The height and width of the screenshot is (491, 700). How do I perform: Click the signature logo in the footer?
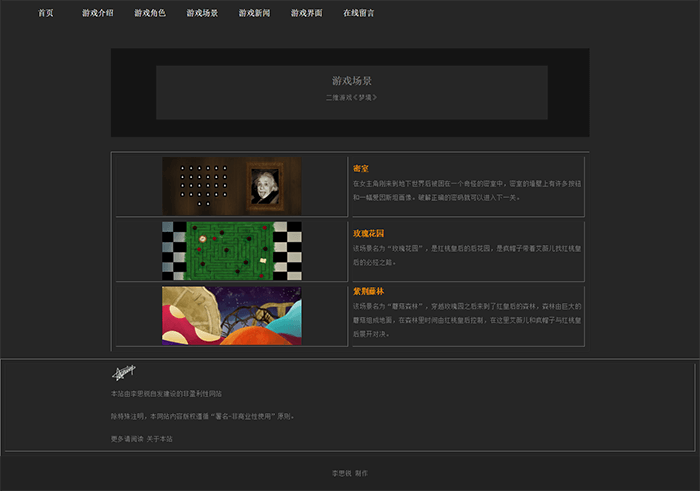click(x=123, y=374)
